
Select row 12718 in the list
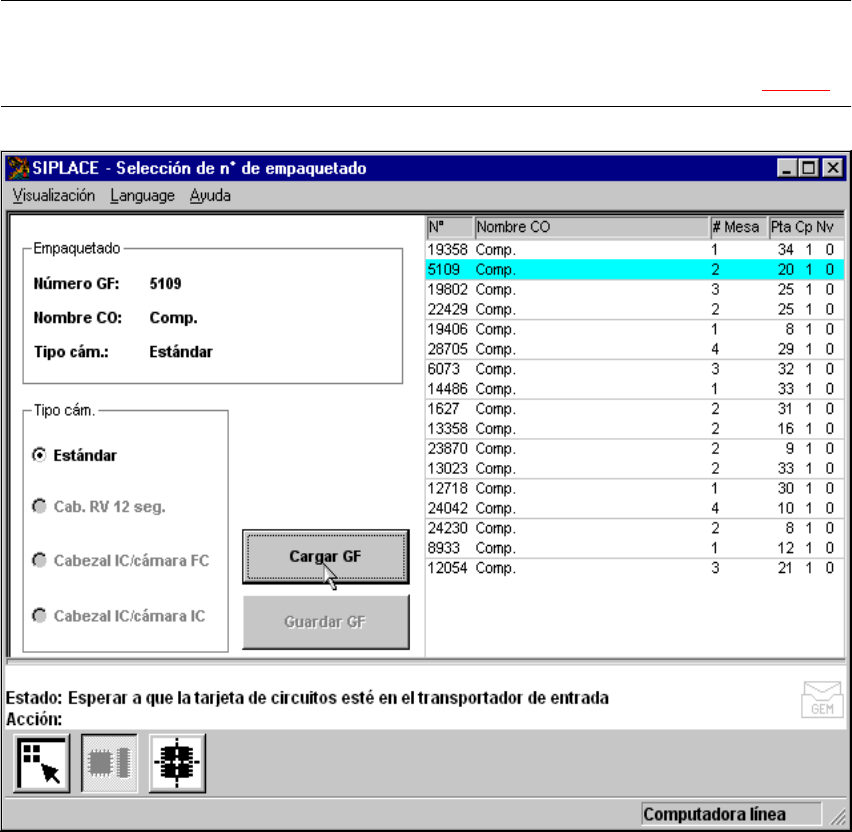point(635,489)
